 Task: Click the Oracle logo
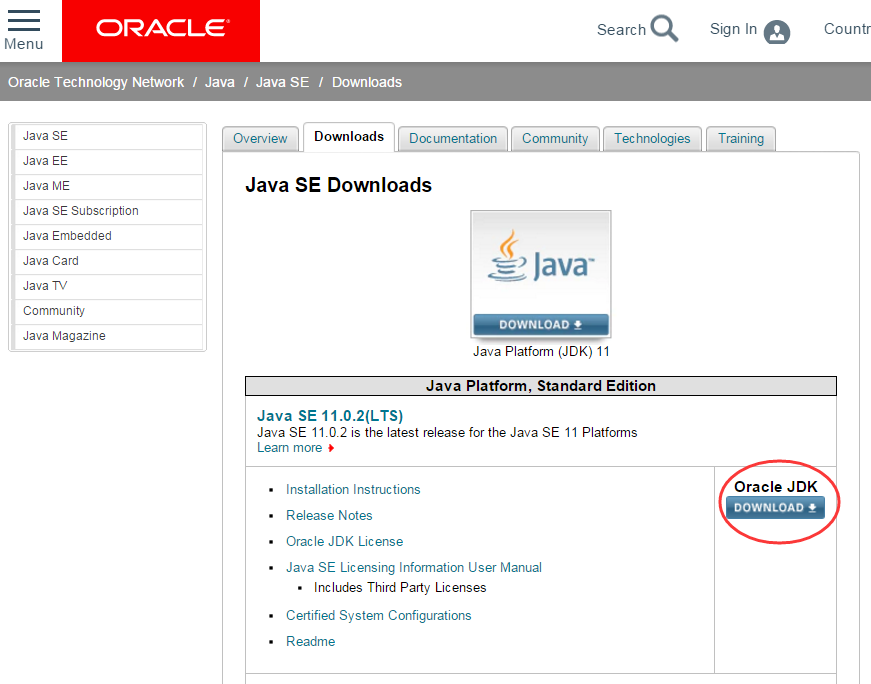[x=161, y=31]
